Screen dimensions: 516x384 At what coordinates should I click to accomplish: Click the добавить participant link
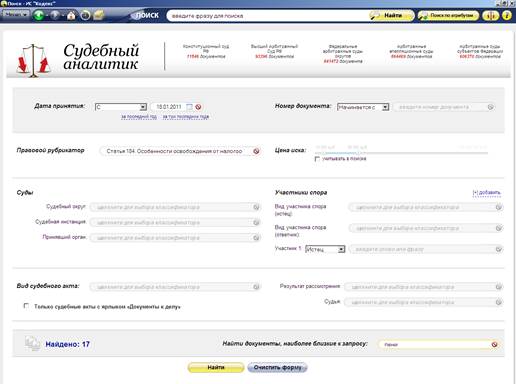click(x=487, y=193)
